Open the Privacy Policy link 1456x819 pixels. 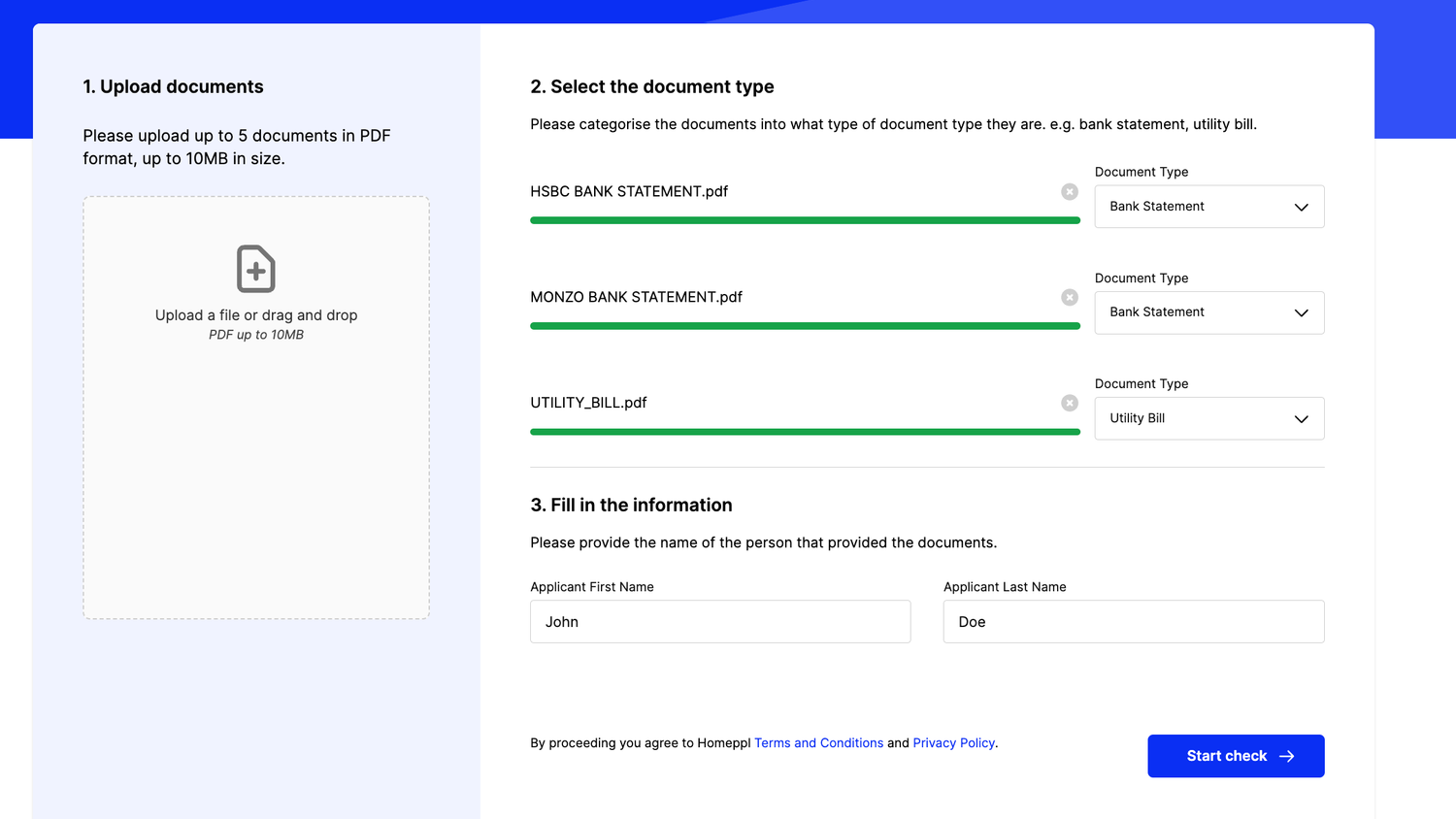[x=953, y=743]
